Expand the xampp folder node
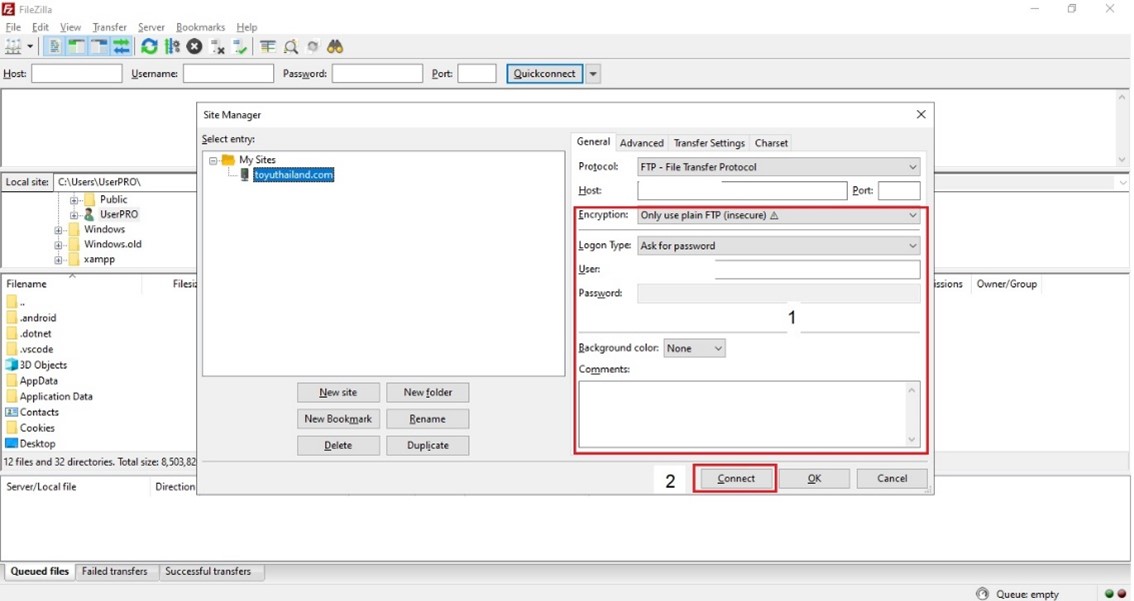1134x601 pixels. 58,260
